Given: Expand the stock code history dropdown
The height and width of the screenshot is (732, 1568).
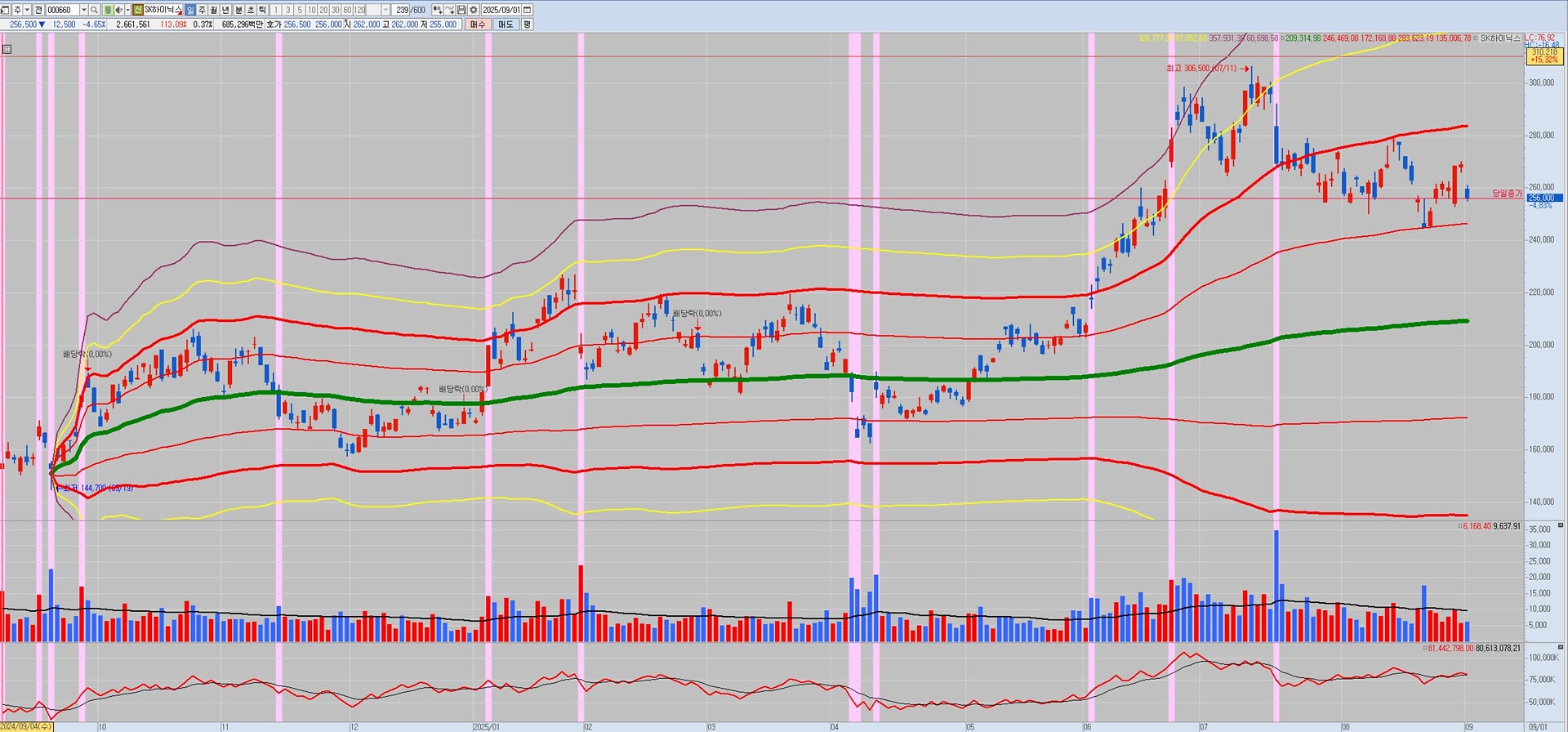Looking at the screenshot, I should [83, 10].
